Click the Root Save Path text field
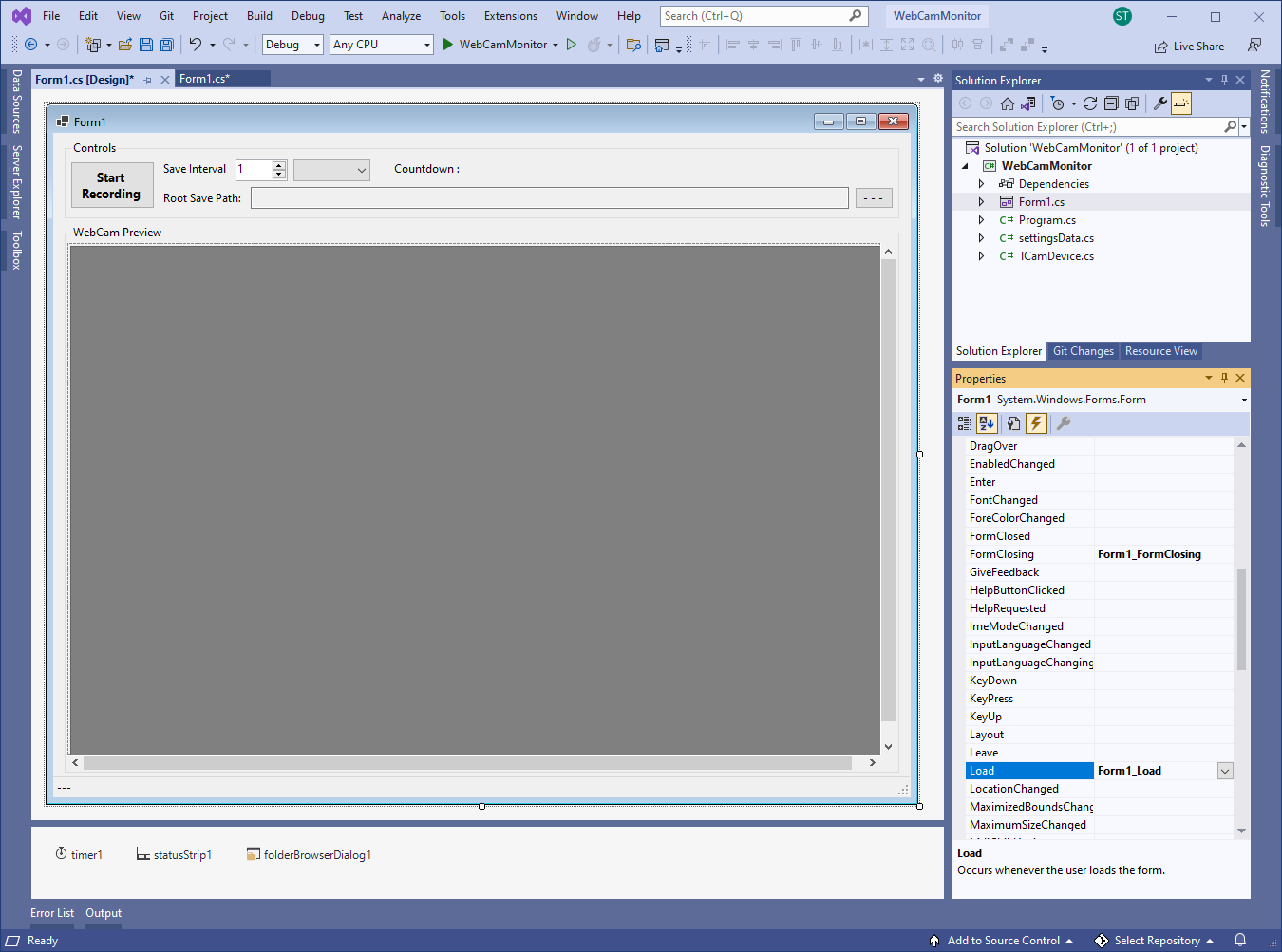 point(550,197)
